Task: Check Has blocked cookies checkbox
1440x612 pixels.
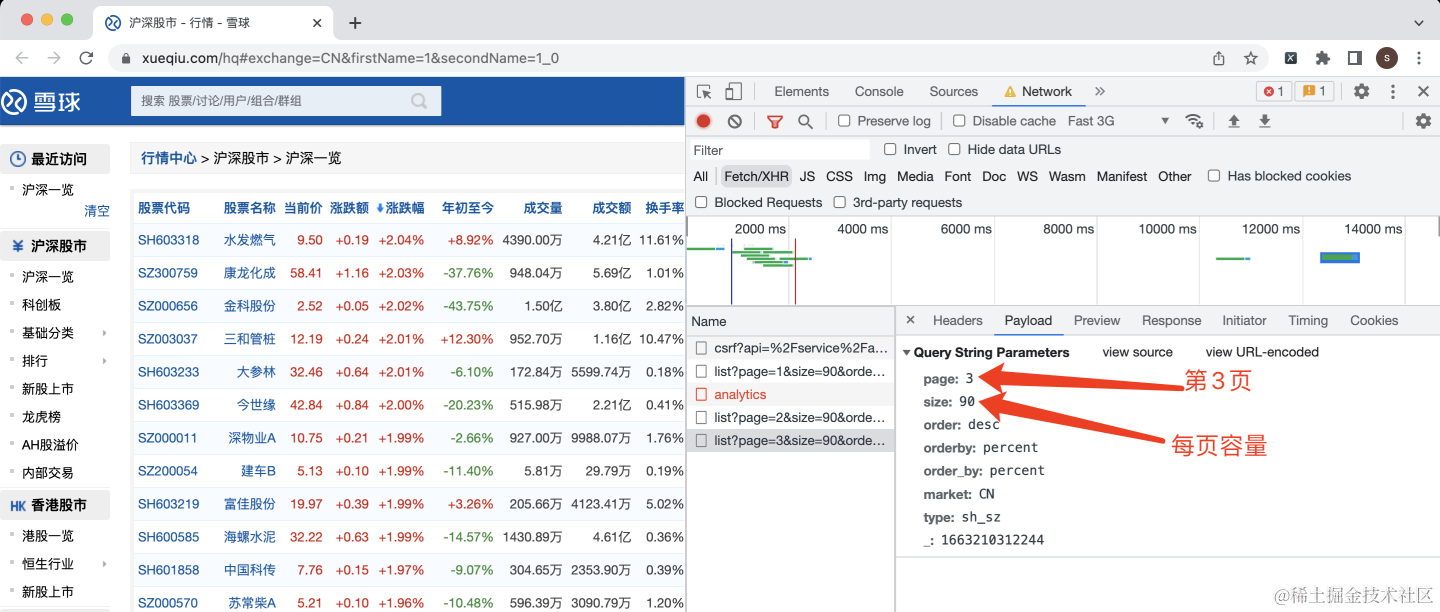Action: tap(1214, 176)
